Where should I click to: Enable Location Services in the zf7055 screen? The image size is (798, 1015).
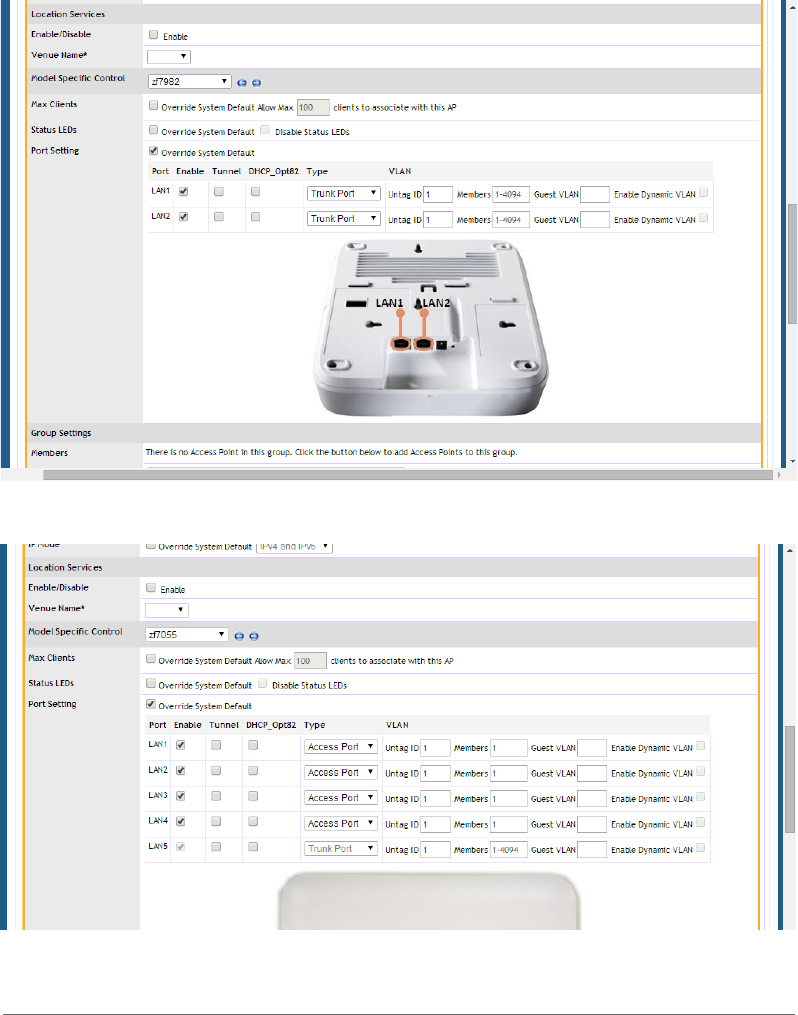[151, 588]
